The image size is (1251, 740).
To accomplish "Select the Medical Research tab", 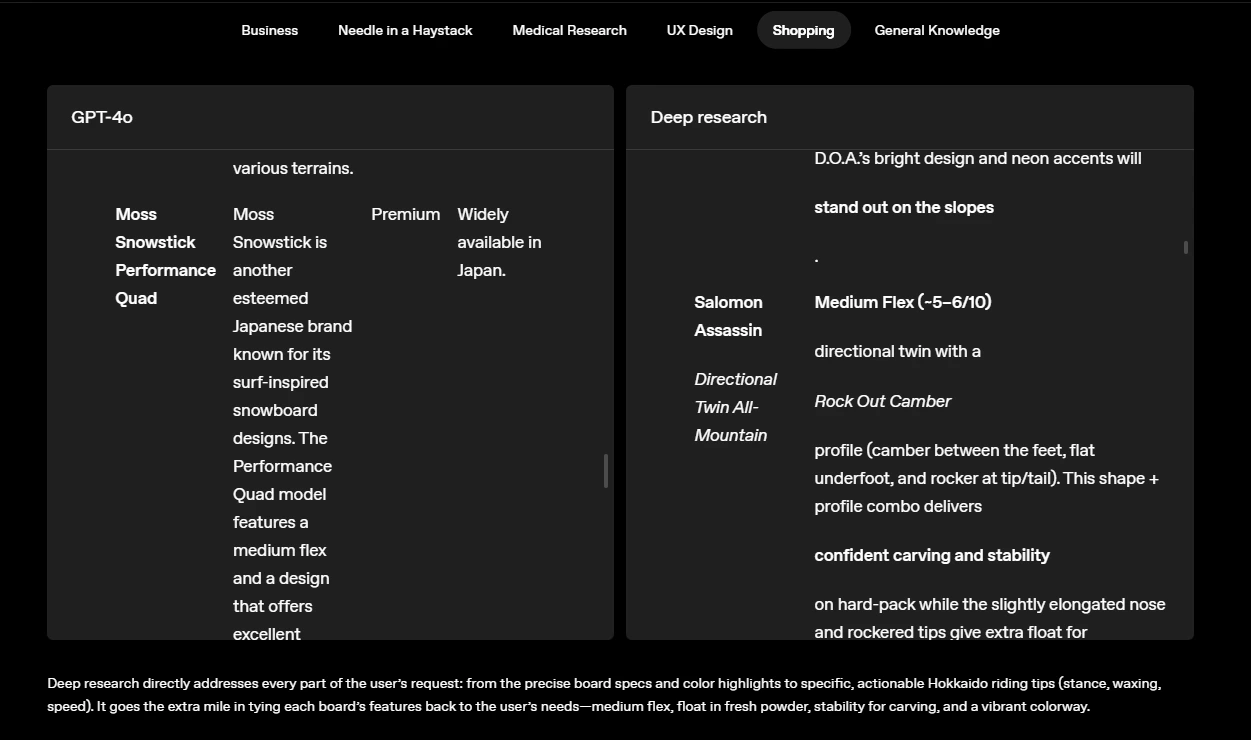I will click(569, 30).
